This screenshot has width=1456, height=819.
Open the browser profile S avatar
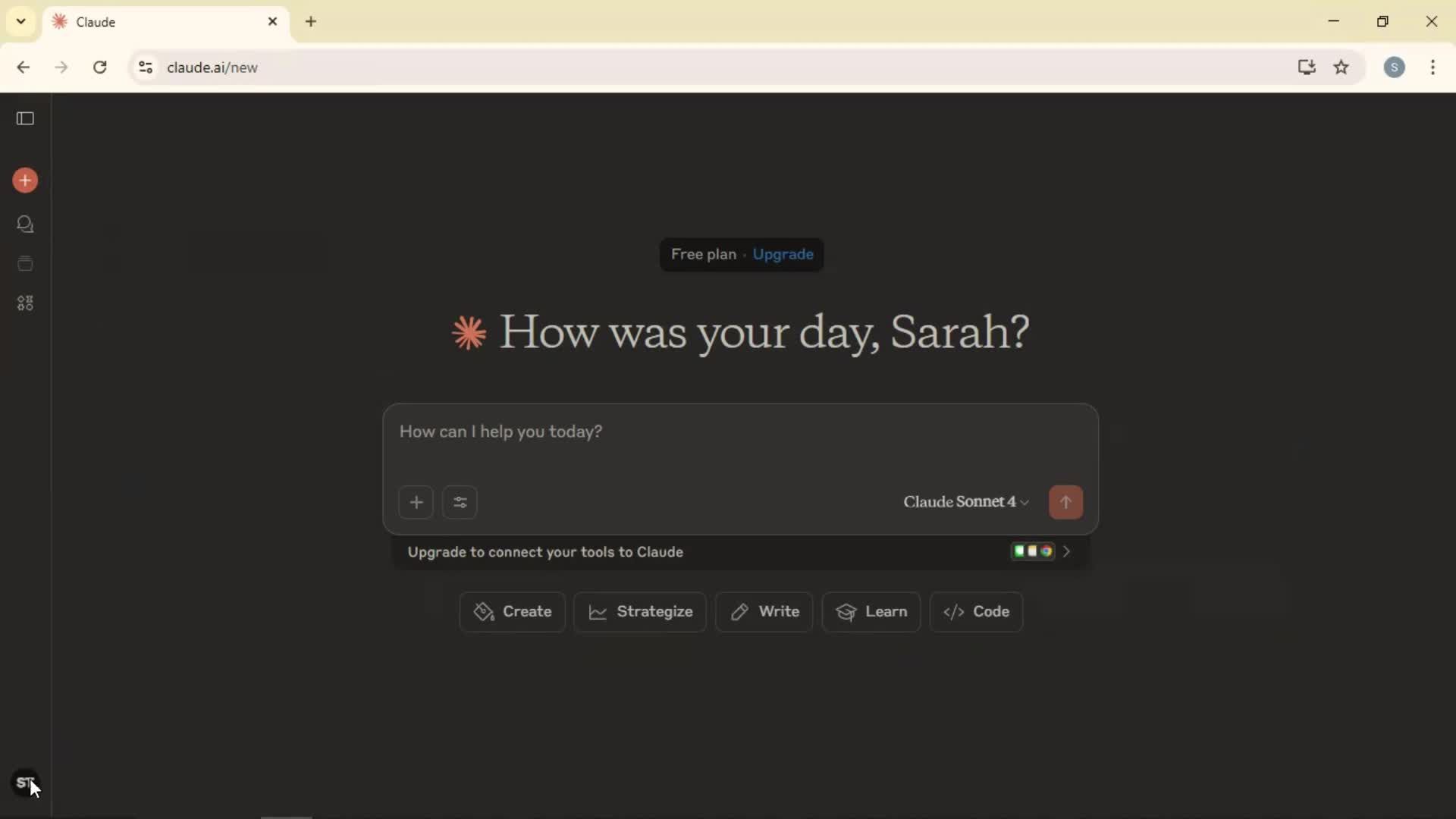tap(1394, 67)
